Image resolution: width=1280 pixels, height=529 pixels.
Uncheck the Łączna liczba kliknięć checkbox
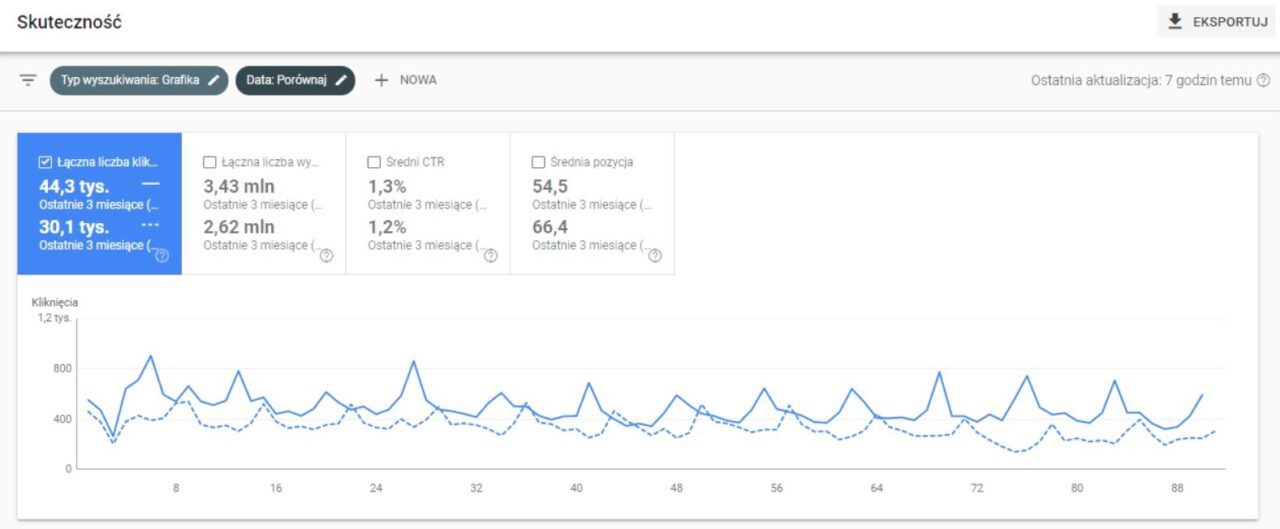pos(45,162)
